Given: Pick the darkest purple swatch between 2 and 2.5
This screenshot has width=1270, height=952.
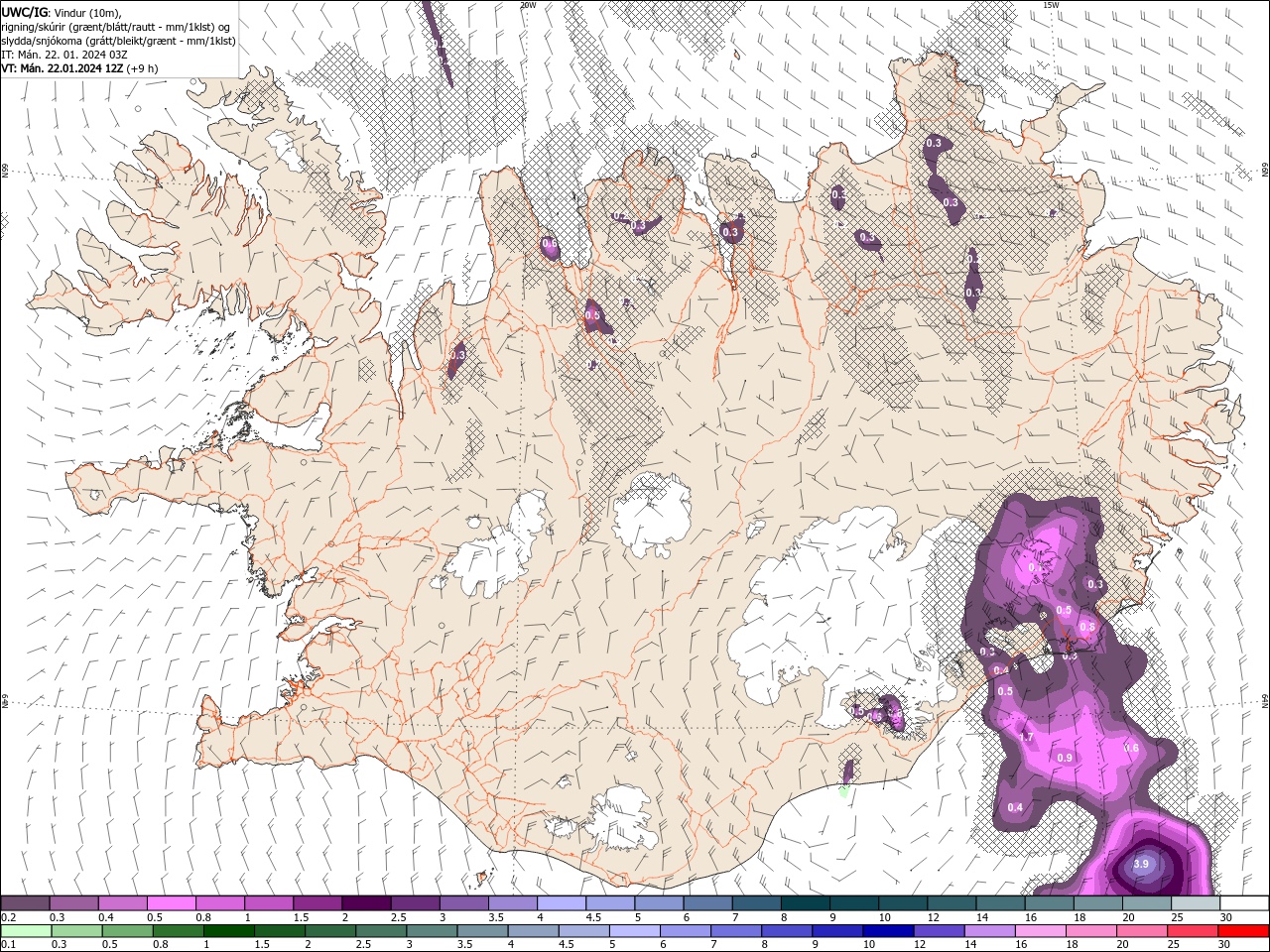Looking at the screenshot, I should [x=366, y=902].
